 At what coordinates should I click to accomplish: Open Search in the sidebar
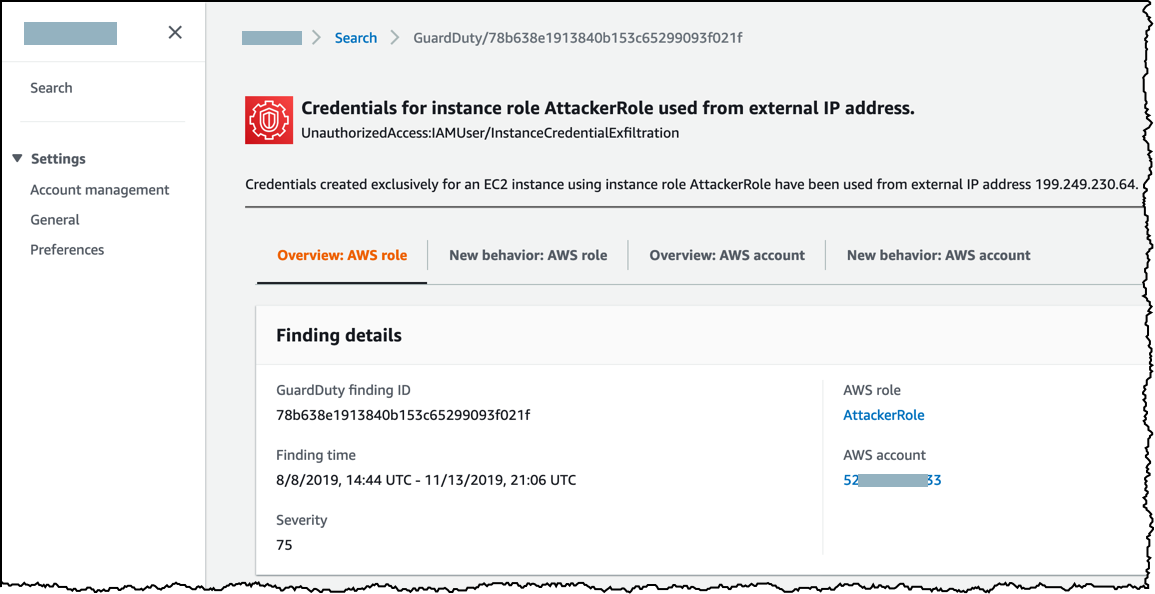(x=51, y=88)
